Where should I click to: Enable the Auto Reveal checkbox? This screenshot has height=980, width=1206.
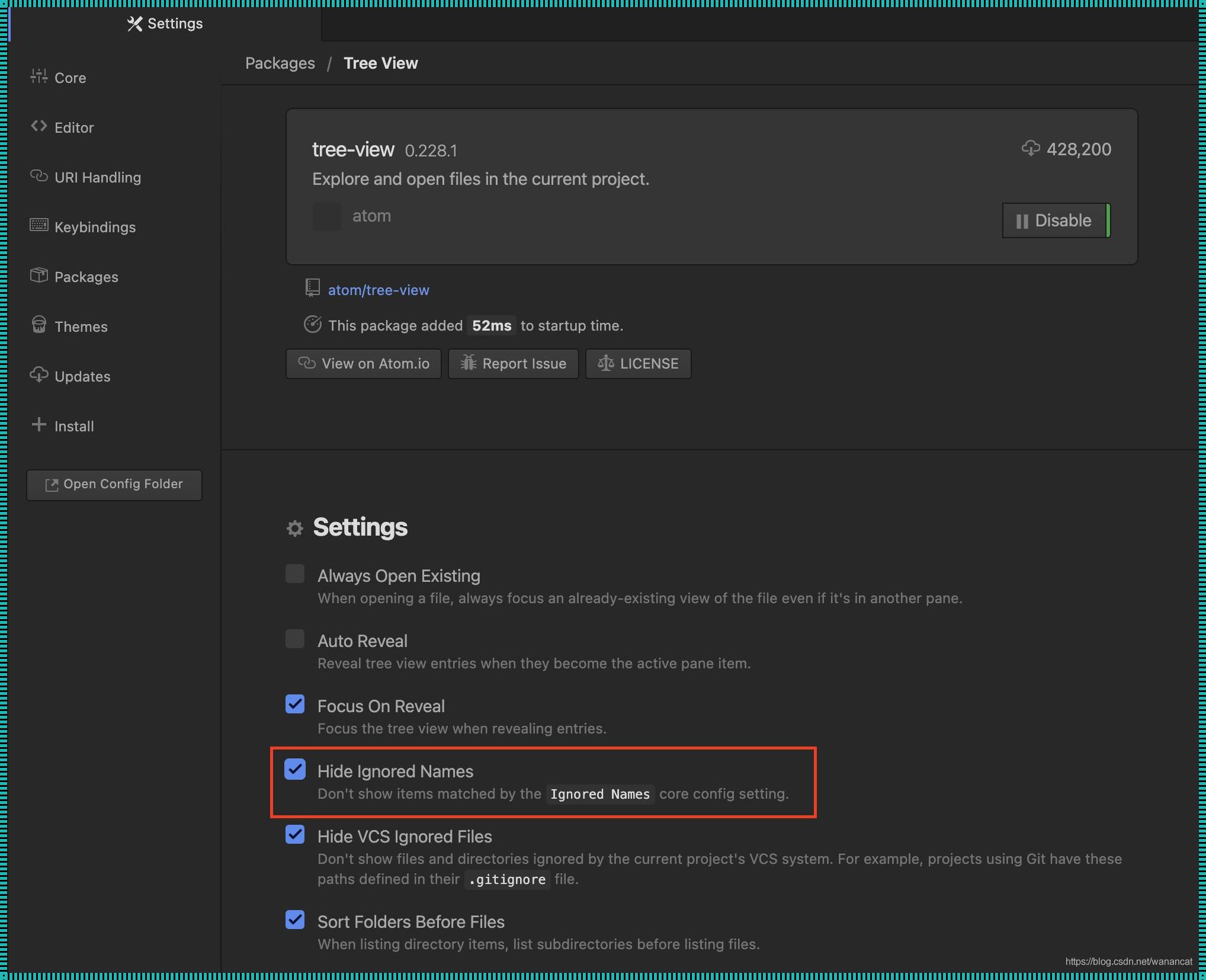point(295,639)
